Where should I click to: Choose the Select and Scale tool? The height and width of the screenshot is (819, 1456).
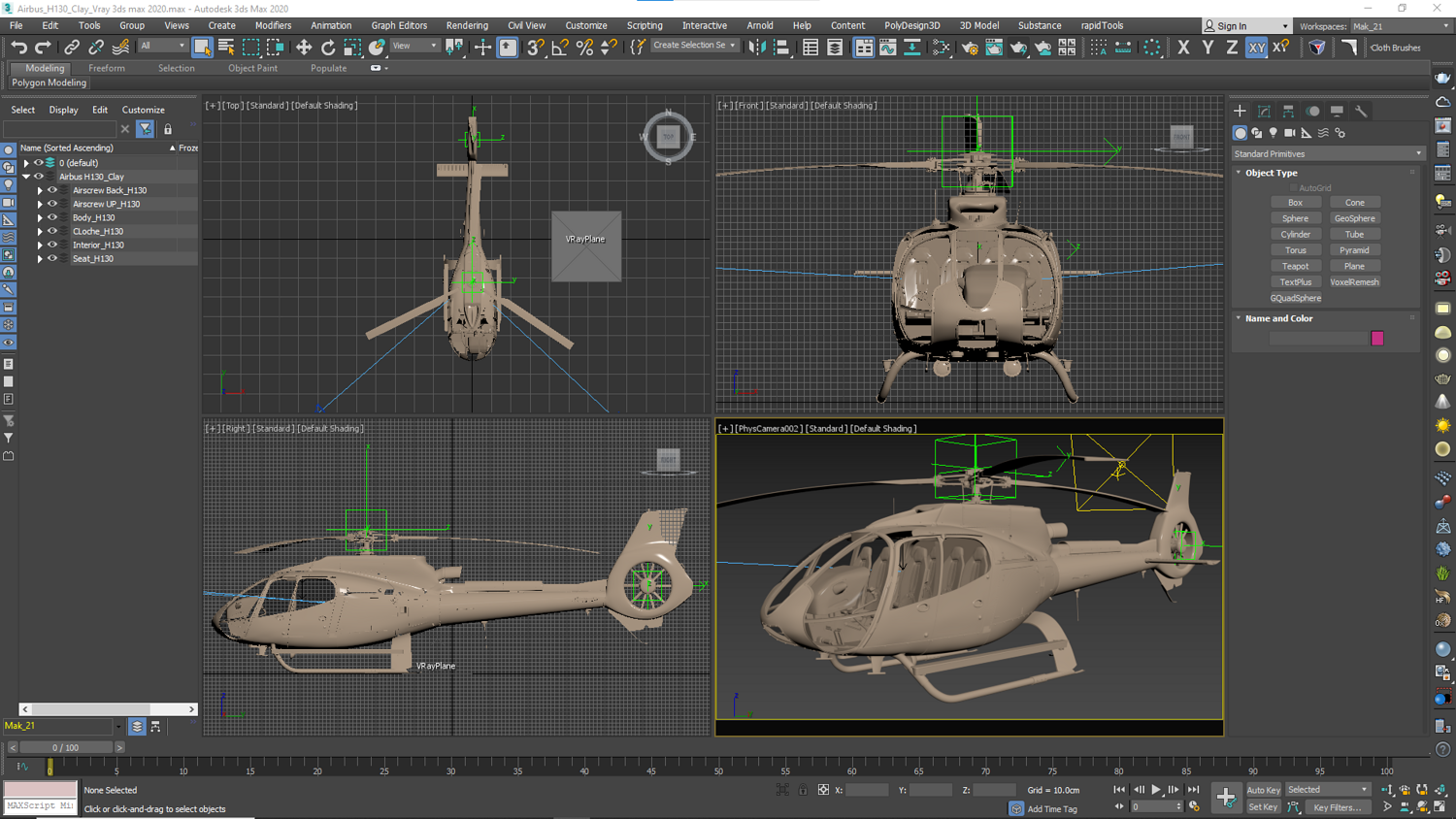352,48
